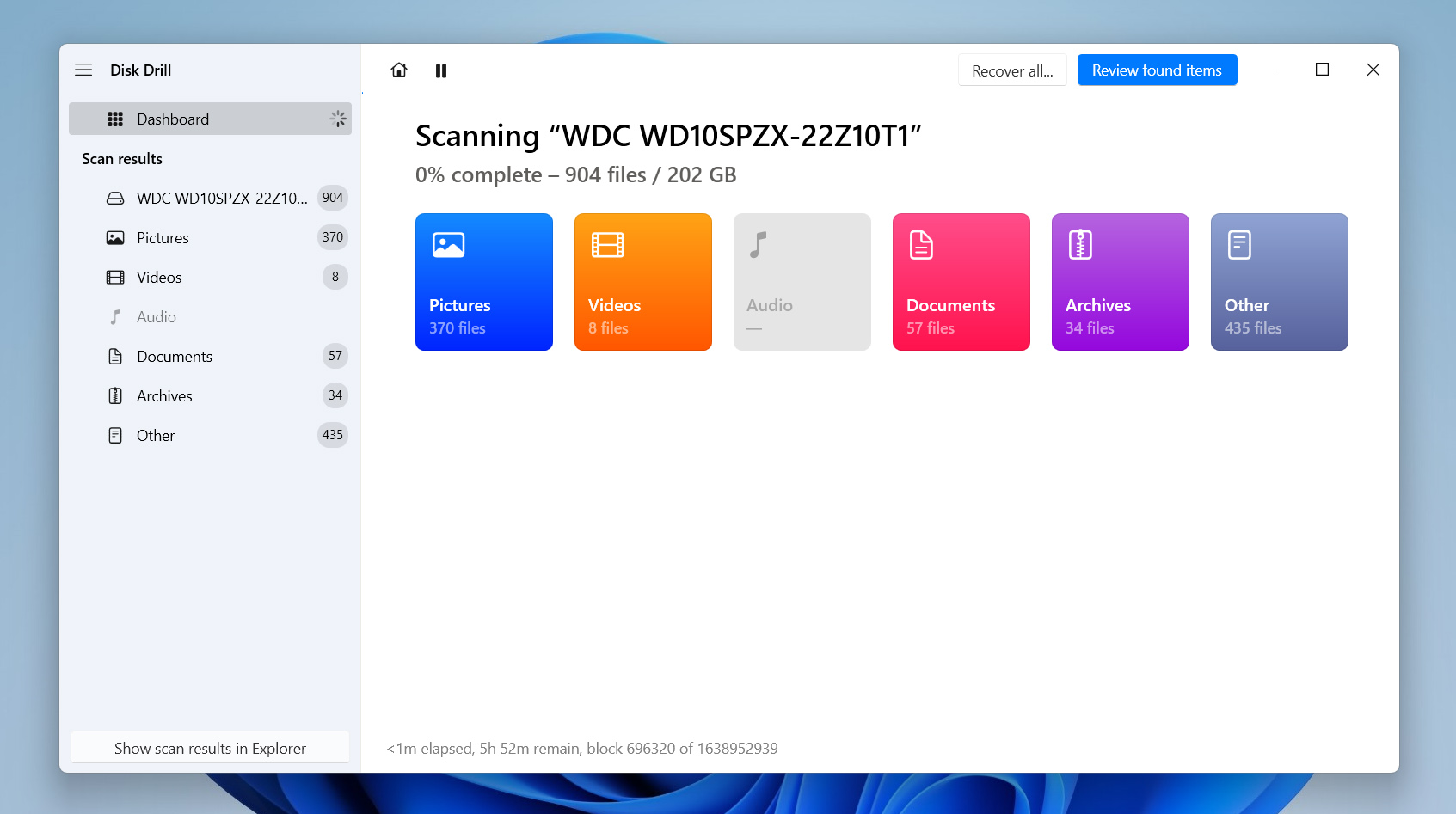This screenshot has width=1456, height=814.
Task: Click file icon on Other card
Action: pos(1239,245)
